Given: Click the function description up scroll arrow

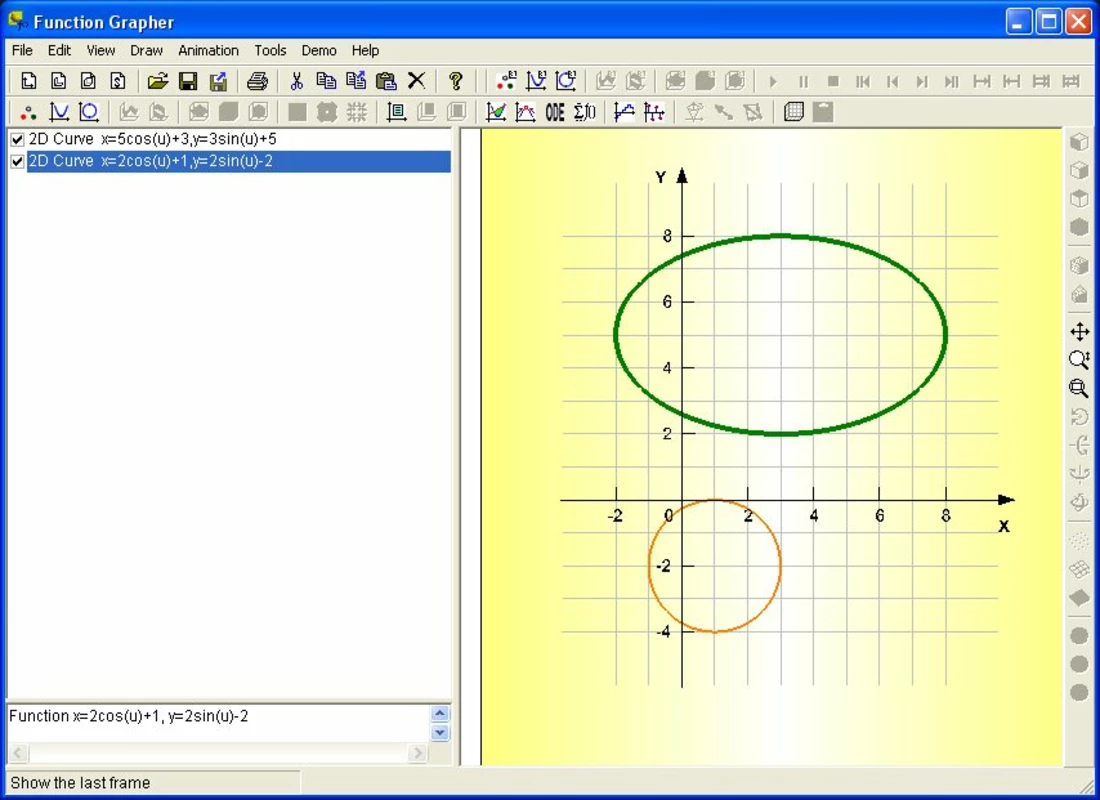Looking at the screenshot, I should point(440,714).
